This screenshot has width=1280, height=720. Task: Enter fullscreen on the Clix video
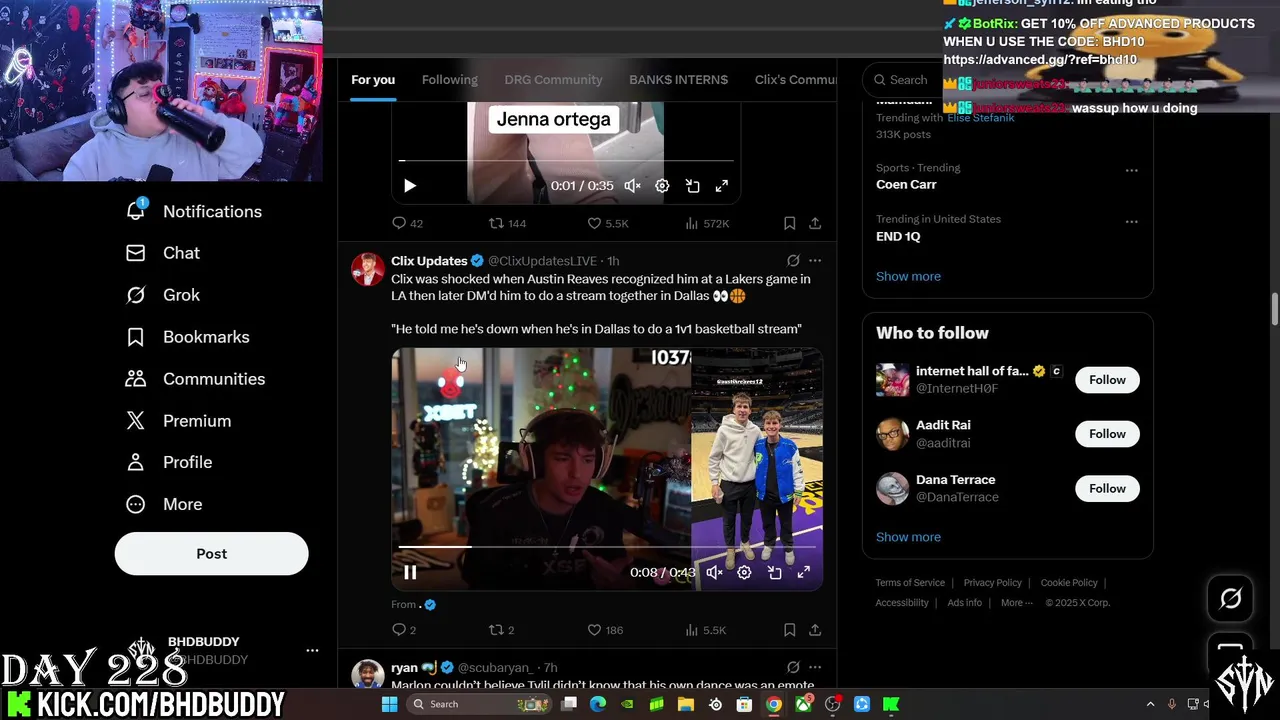coord(804,572)
